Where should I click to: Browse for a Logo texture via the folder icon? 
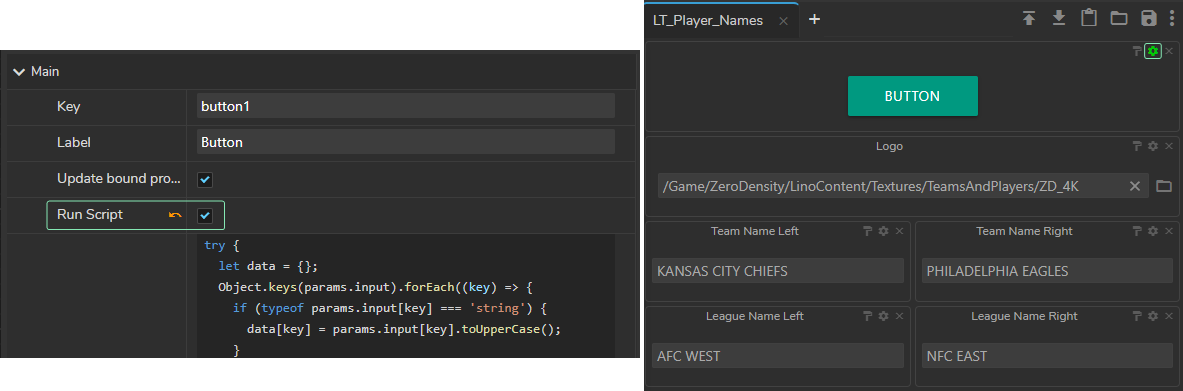1163,186
